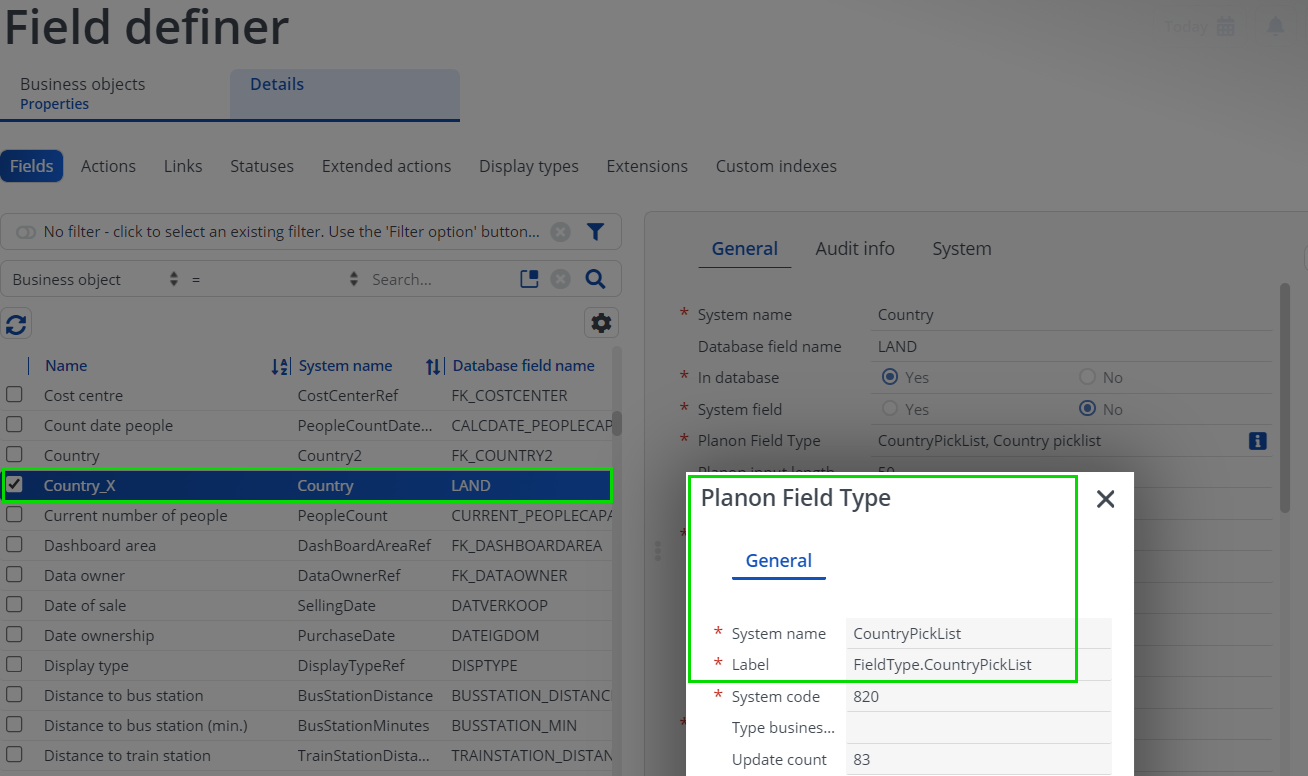Open the Today calendar icon
This screenshot has width=1308, height=776.
(1226, 27)
